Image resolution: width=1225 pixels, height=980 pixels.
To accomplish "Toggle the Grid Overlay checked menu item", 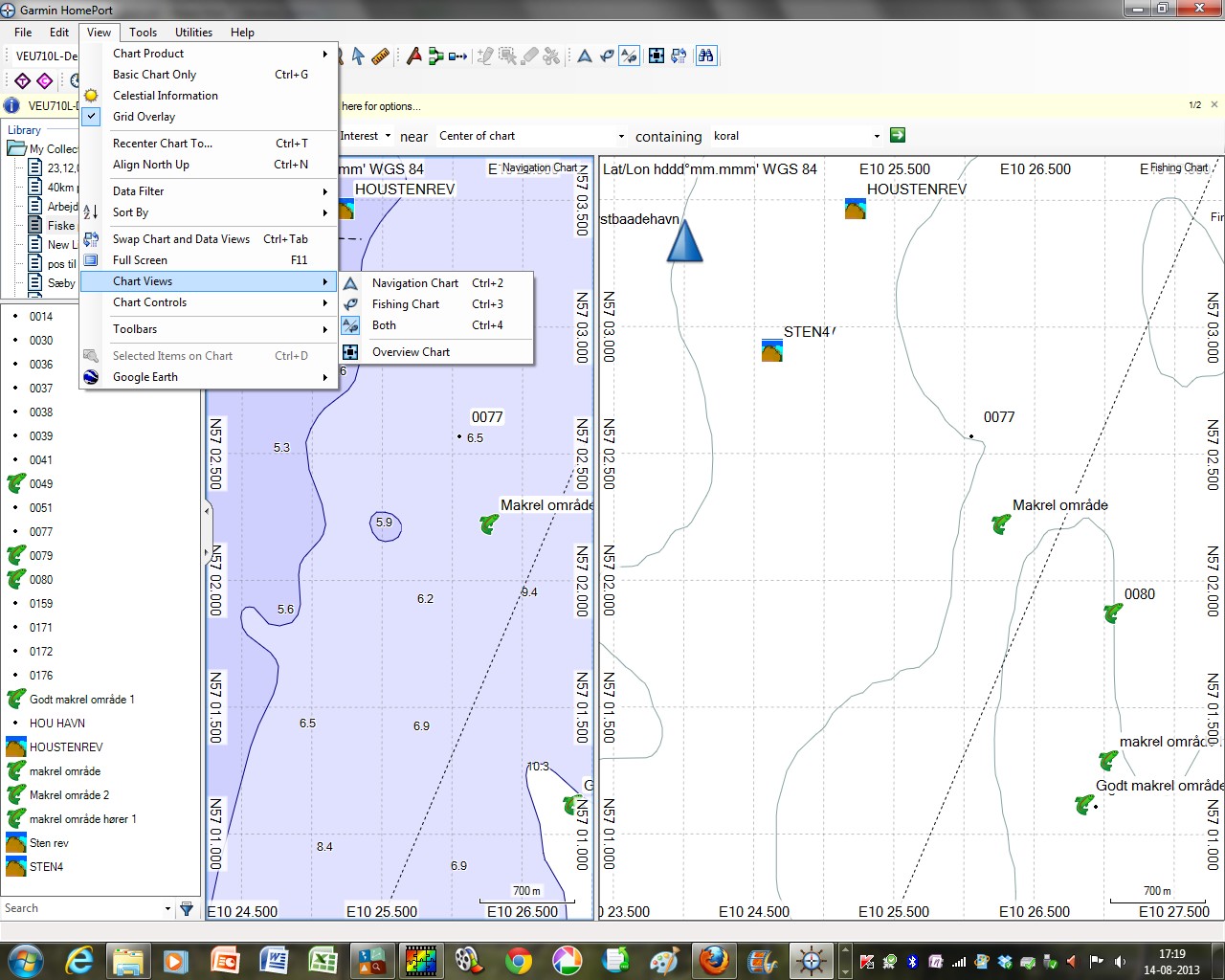I will (x=210, y=117).
